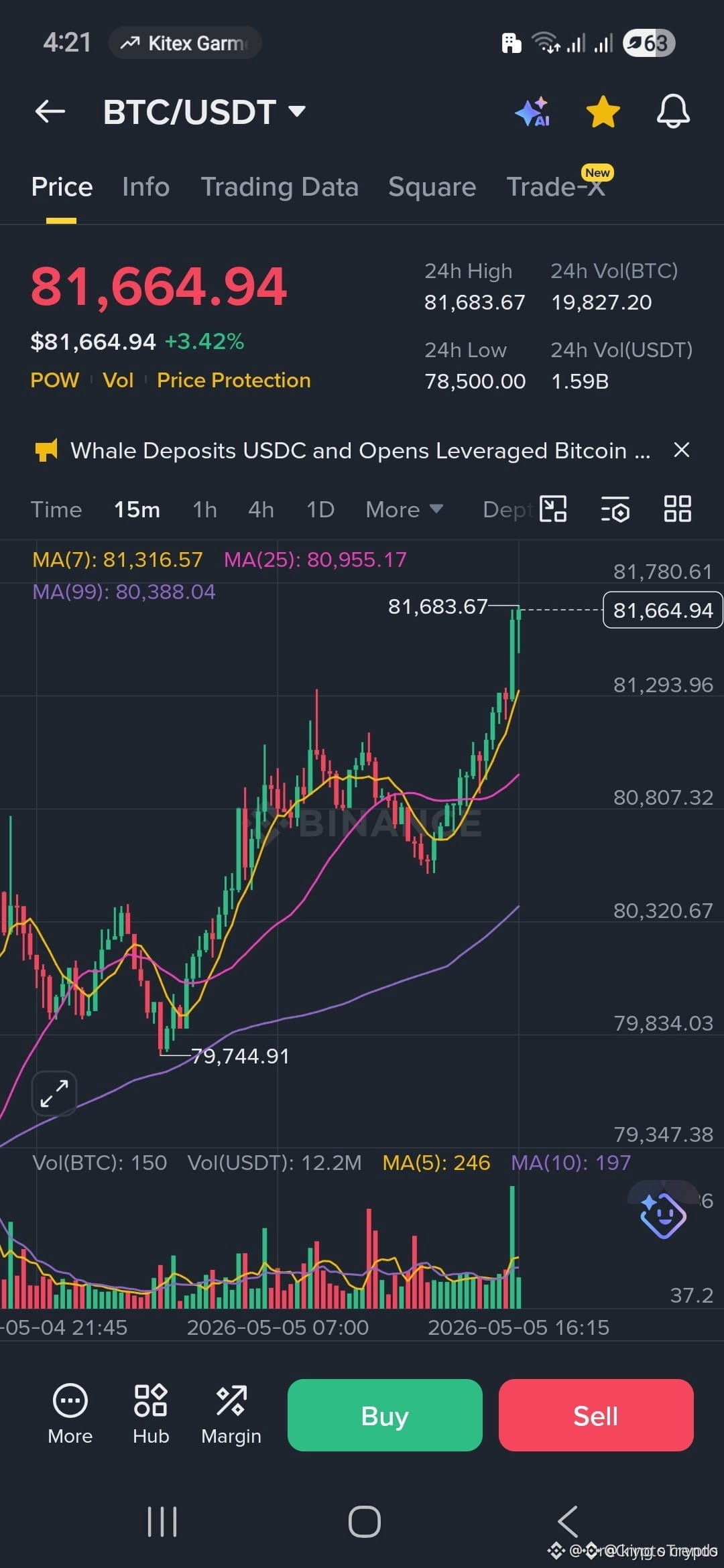Open the Whale Deposits USDC news headline
The height and width of the screenshot is (1568, 724).
361,450
